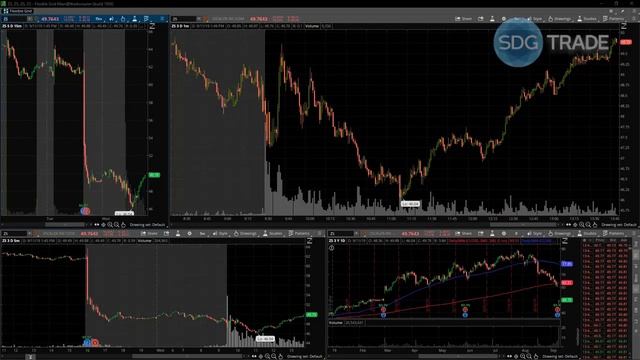640x360 pixels.
Task: Click symbol input field of top-left chart
Action: pyautogui.click(x=14, y=19)
